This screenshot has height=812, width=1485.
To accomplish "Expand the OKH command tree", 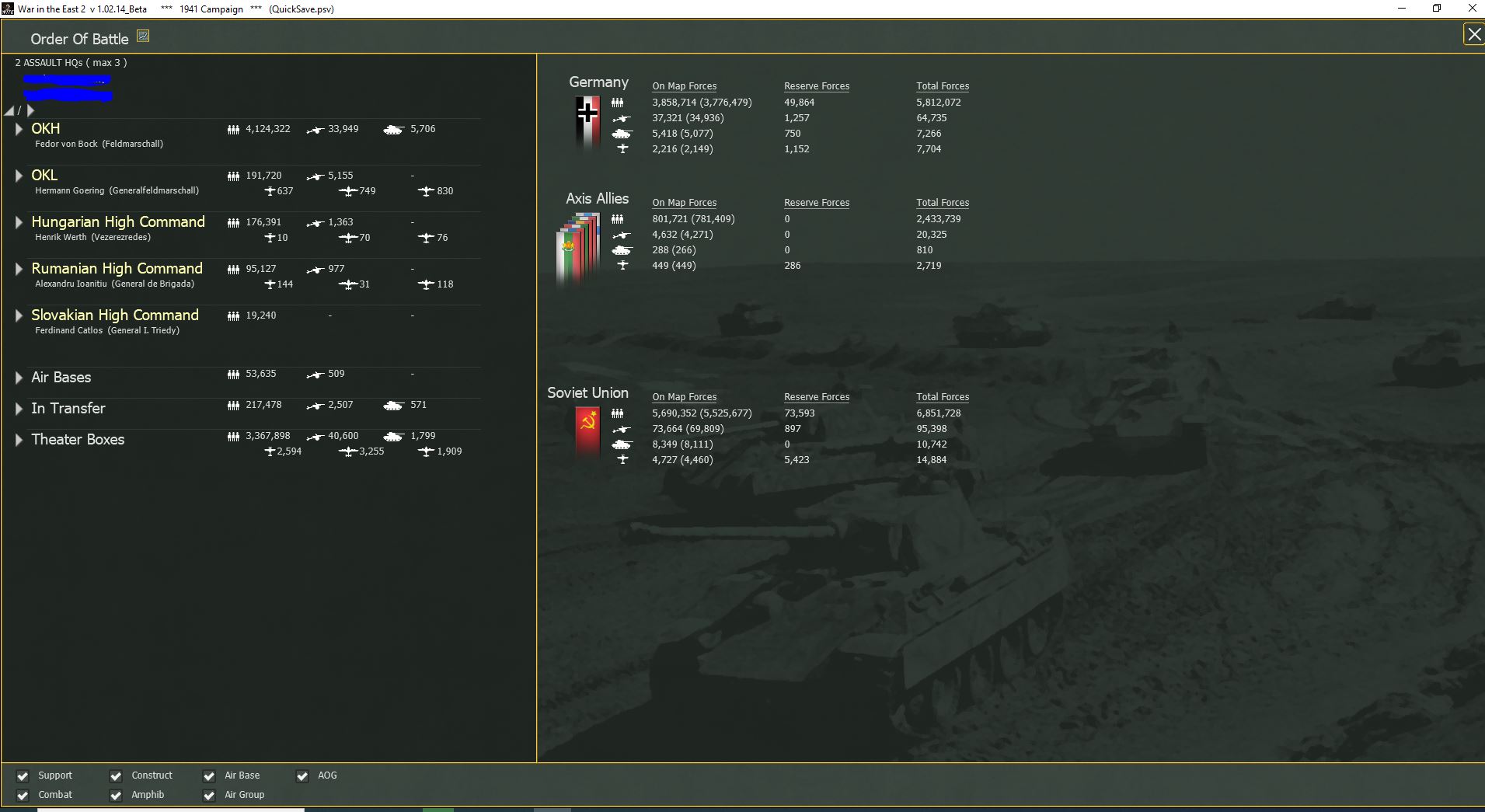I will [19, 129].
